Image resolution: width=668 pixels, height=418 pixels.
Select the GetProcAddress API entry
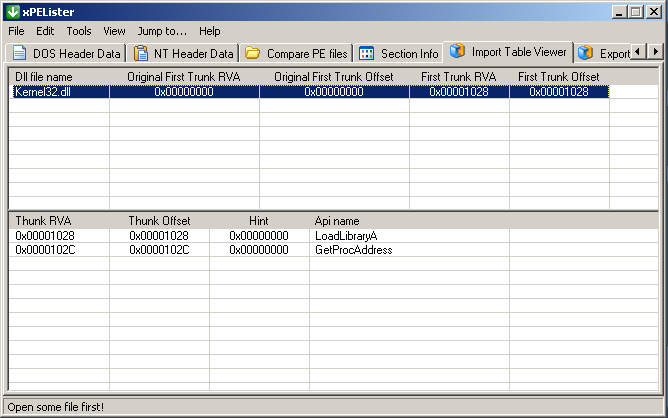click(353, 250)
